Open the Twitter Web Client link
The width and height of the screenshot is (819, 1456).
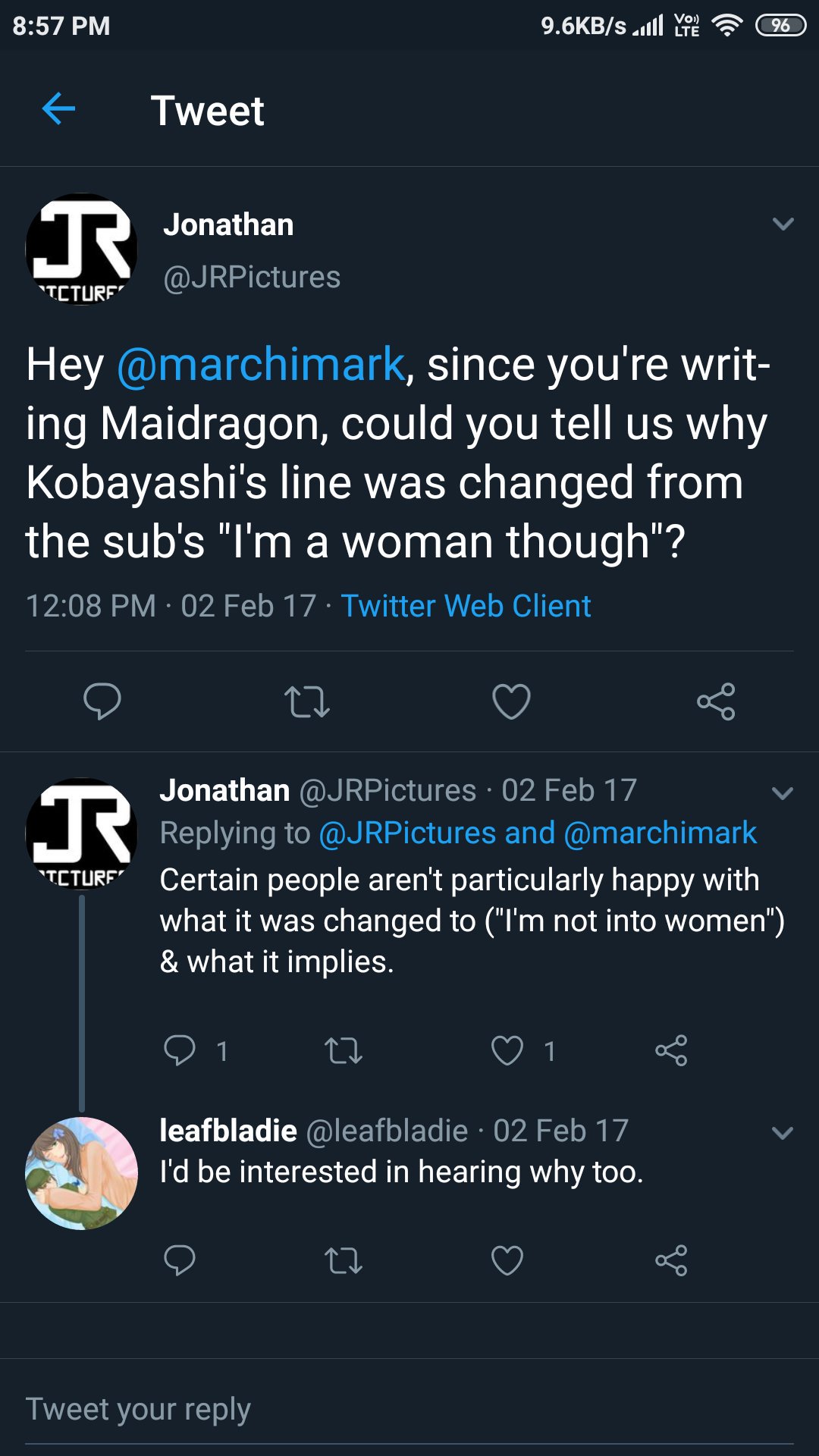click(x=466, y=606)
